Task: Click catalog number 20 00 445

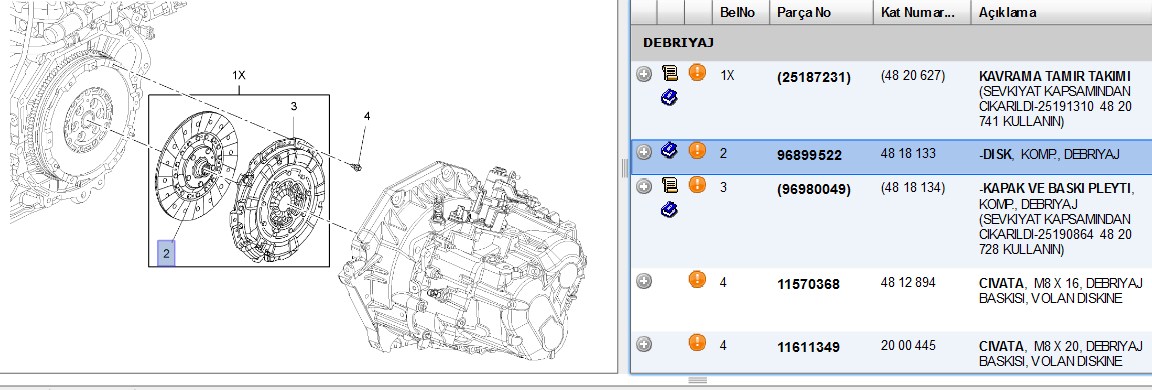Action: [908, 345]
